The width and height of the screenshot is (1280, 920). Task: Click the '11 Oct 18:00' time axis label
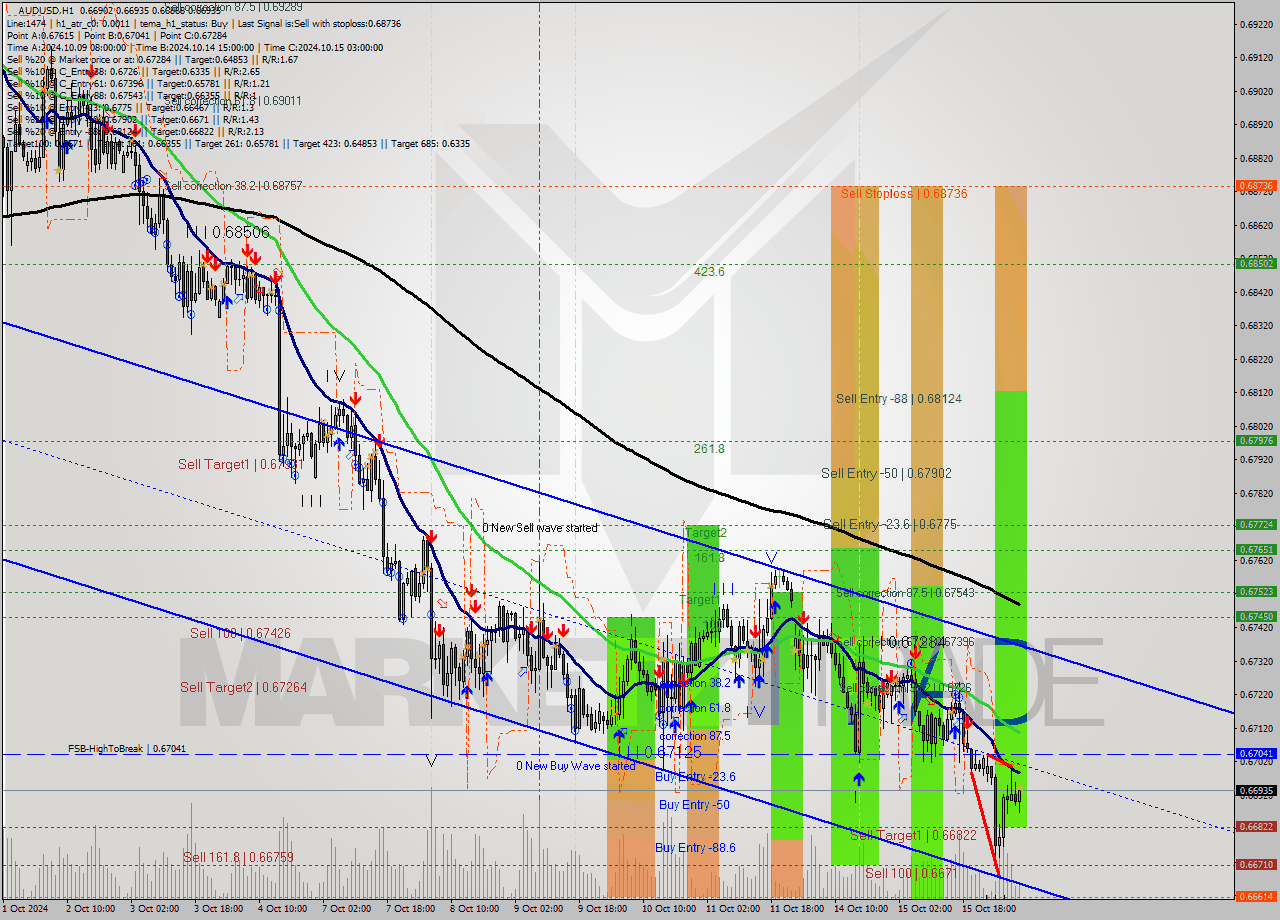coord(796,909)
